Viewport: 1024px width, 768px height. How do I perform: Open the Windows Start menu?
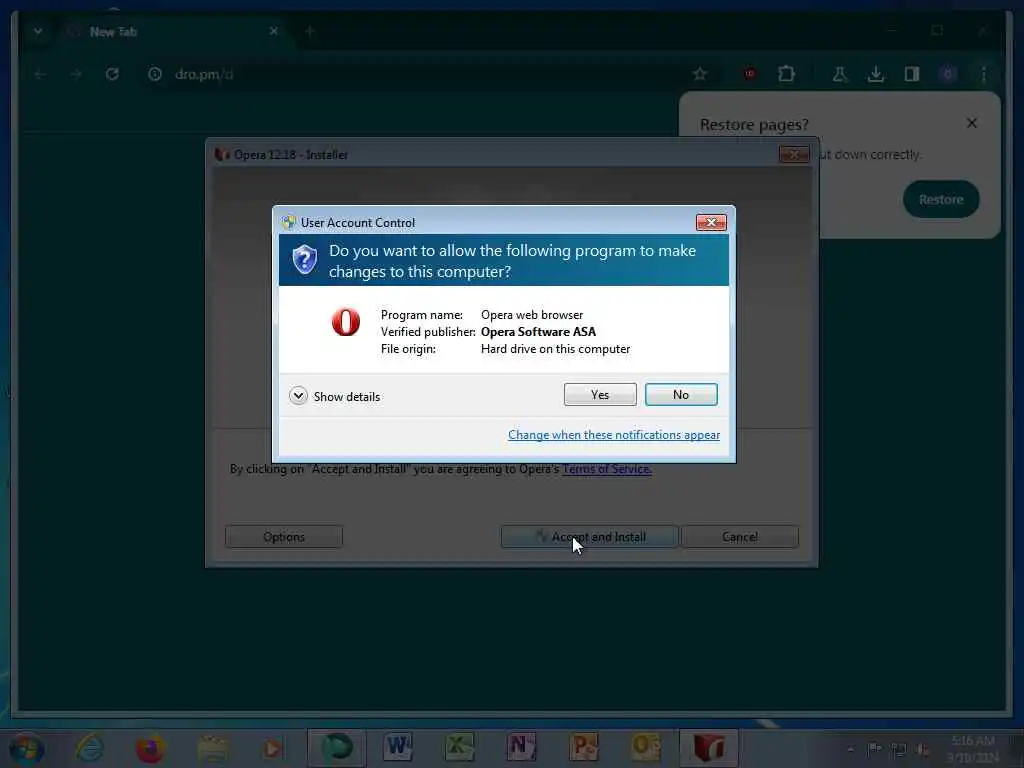click(26, 748)
